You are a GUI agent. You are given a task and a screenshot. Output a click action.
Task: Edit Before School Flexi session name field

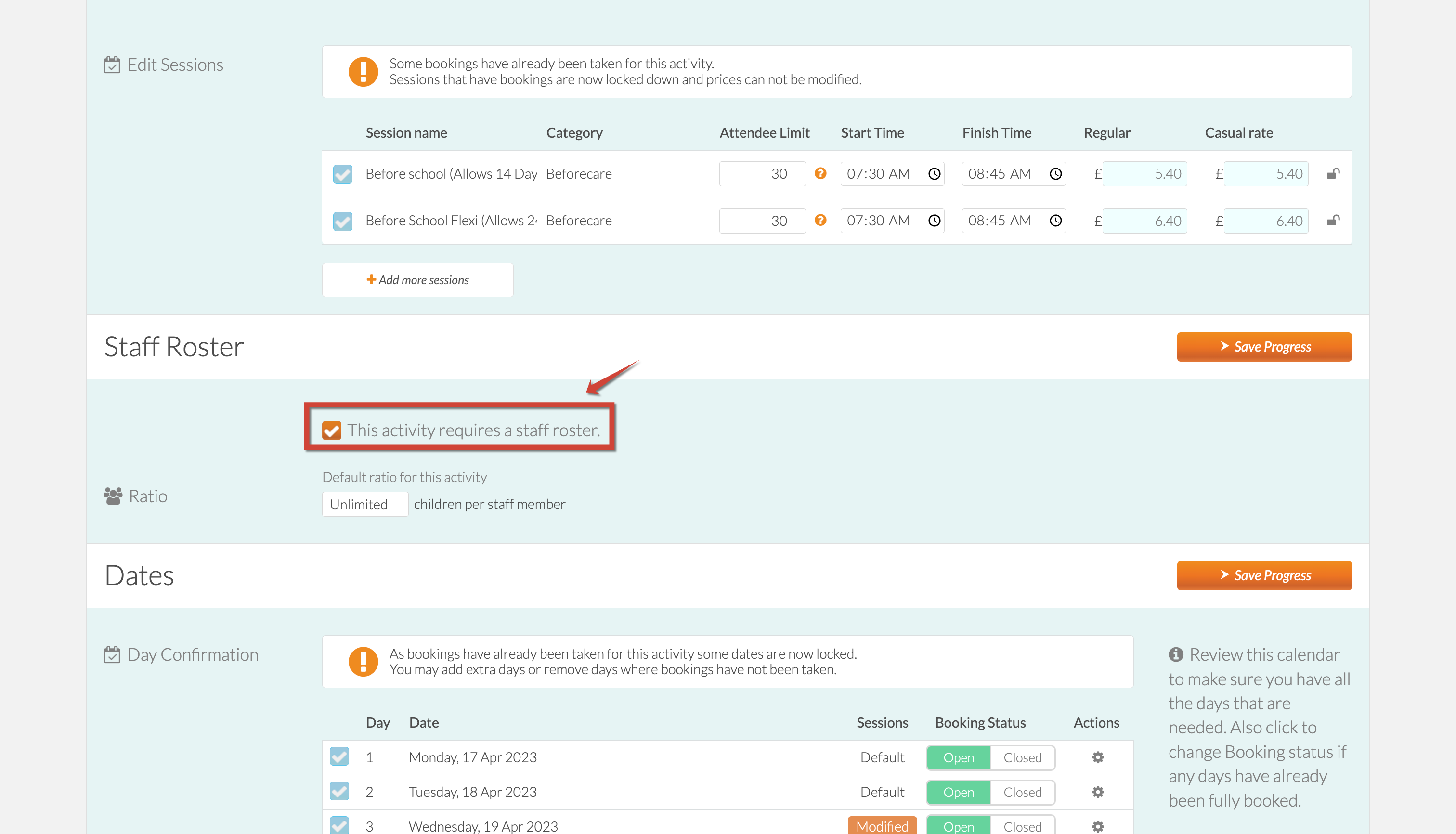click(451, 221)
